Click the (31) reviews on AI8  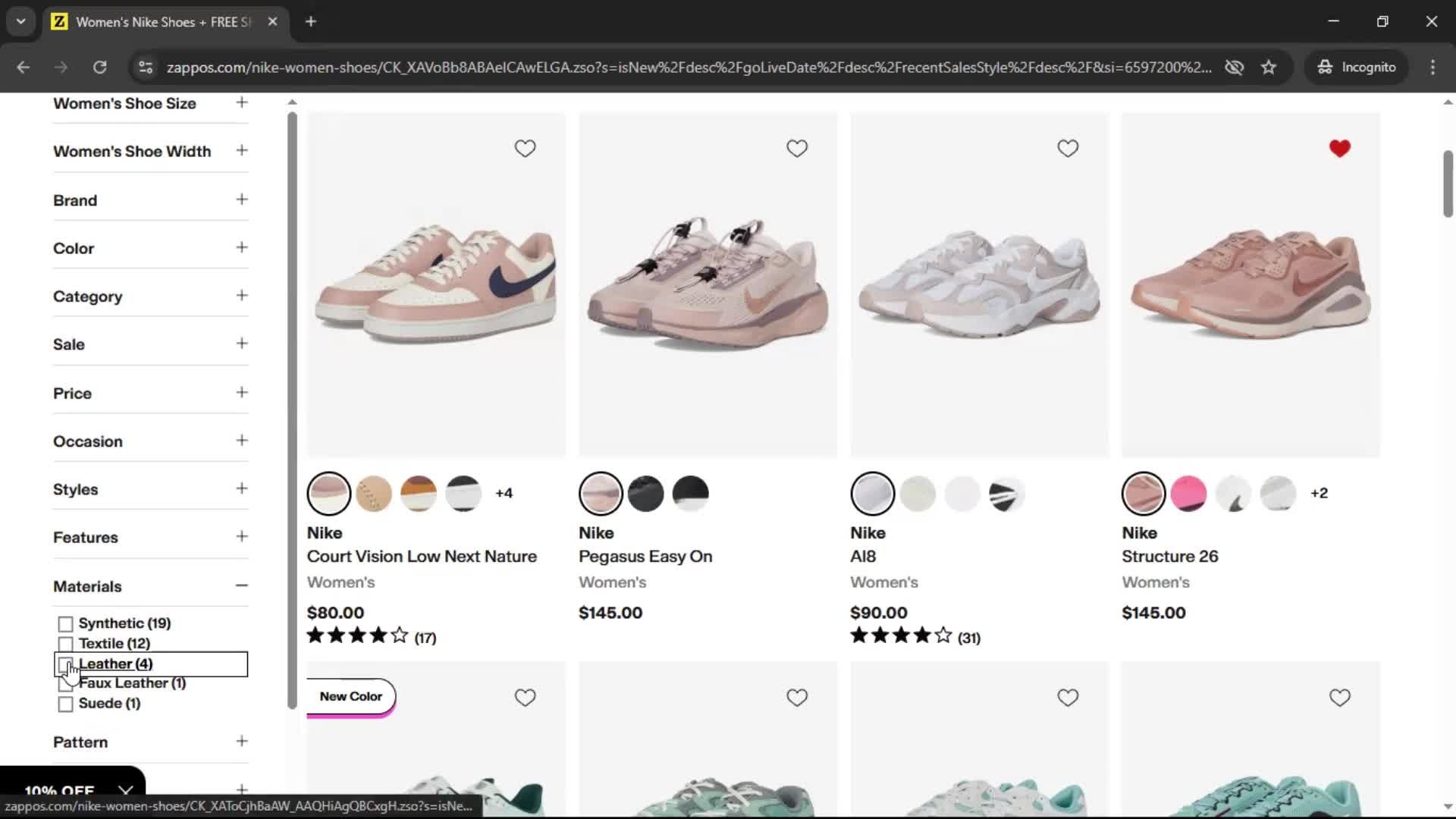(968, 638)
